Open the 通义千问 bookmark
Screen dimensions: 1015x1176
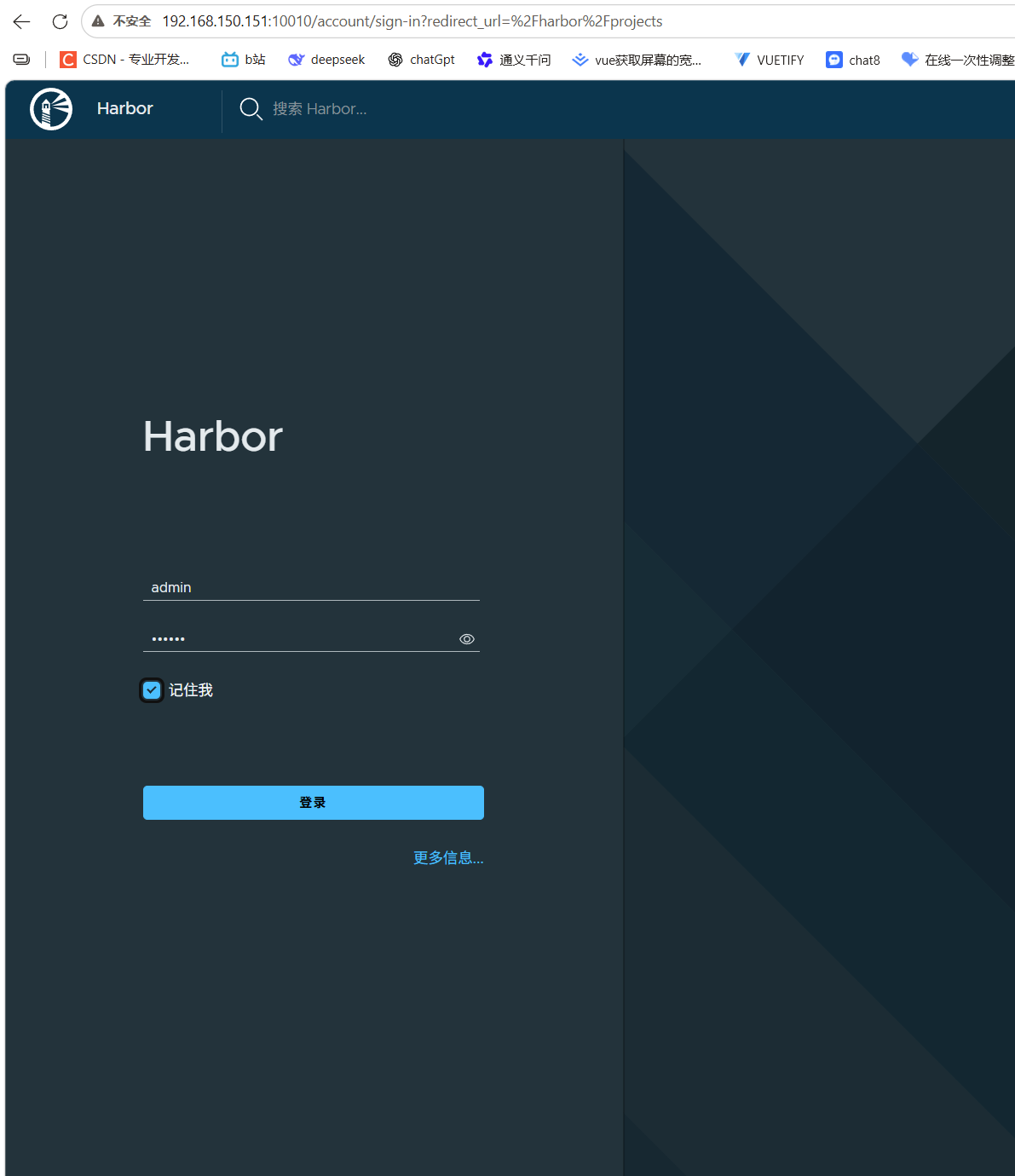tap(514, 60)
